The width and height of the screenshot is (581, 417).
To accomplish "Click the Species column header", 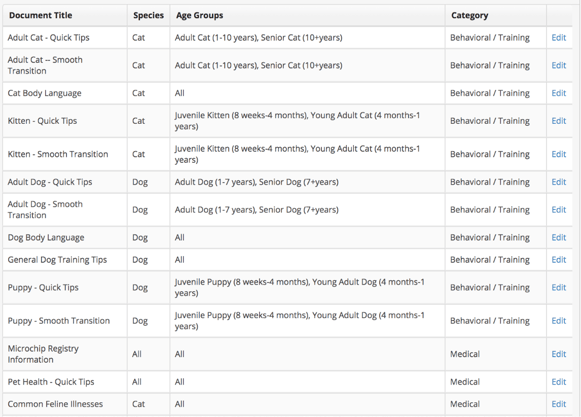I will (148, 16).
